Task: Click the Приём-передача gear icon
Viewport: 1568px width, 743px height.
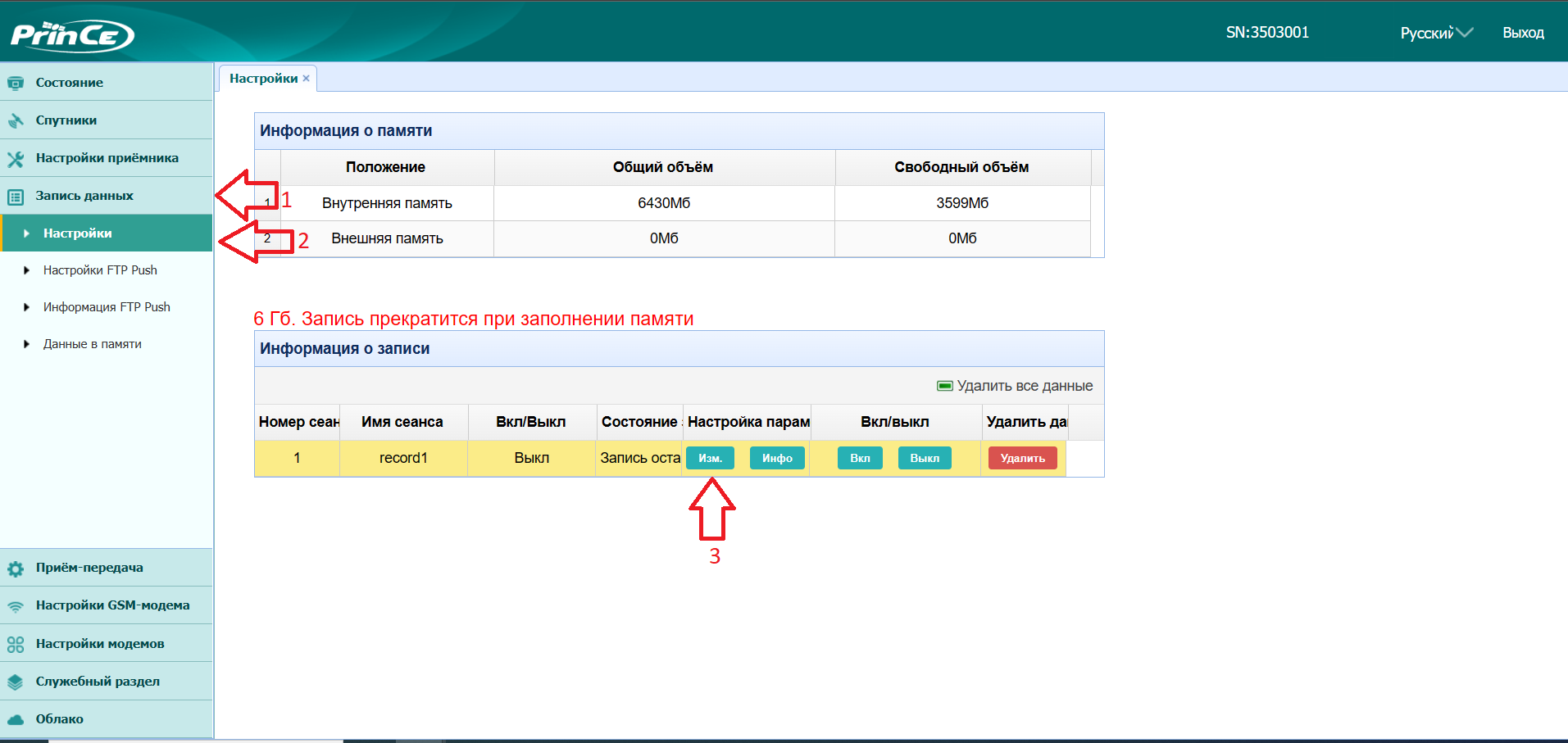Action: 16,569
